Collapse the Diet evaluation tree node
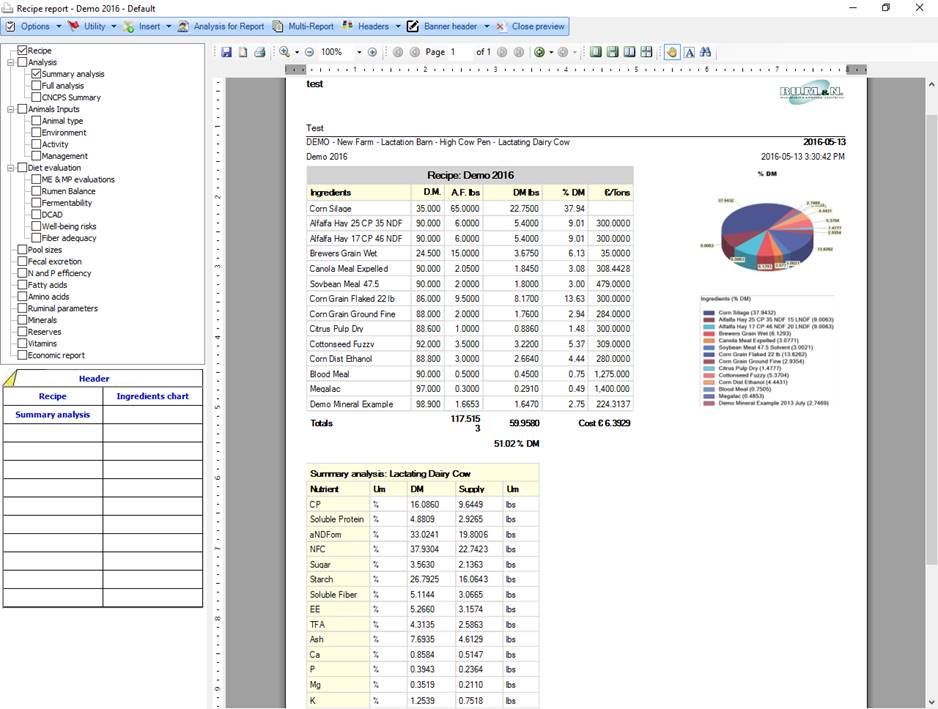 [x=10, y=168]
